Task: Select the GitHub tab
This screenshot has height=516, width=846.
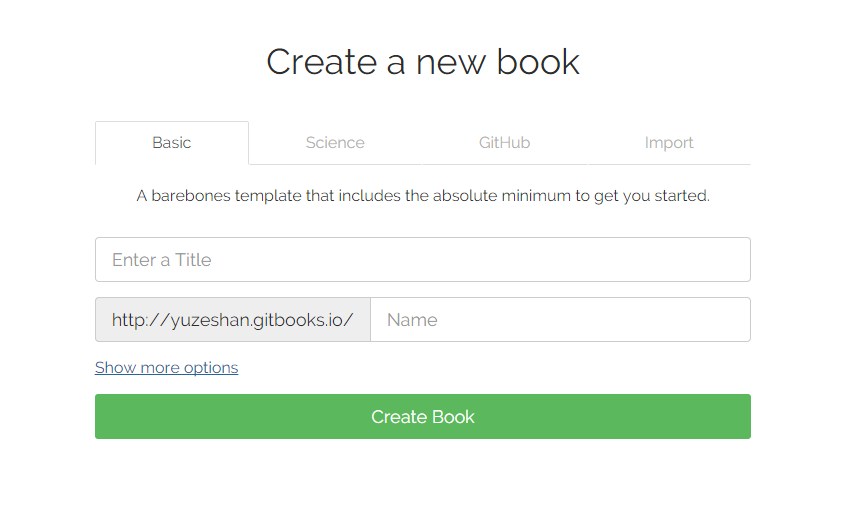Action: click(504, 143)
